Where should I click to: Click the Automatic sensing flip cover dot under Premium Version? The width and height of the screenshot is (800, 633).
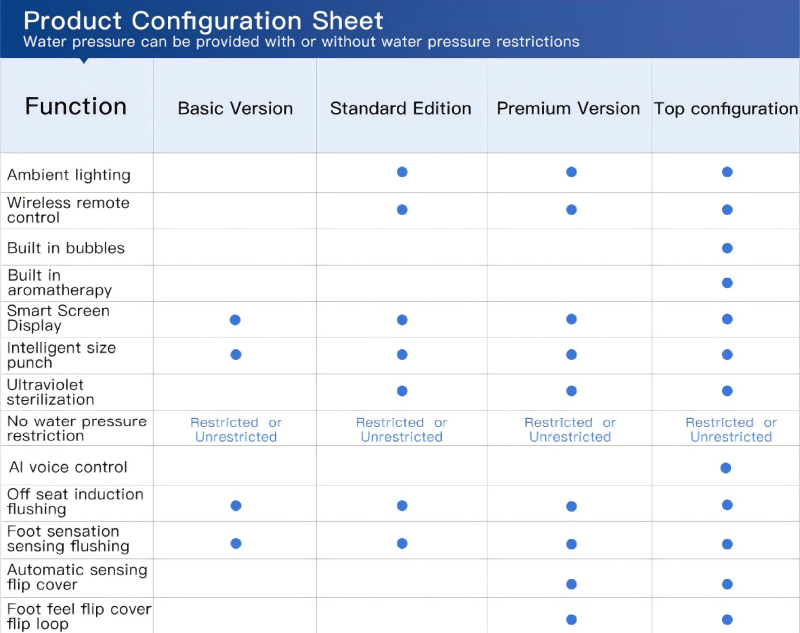[x=571, y=584]
